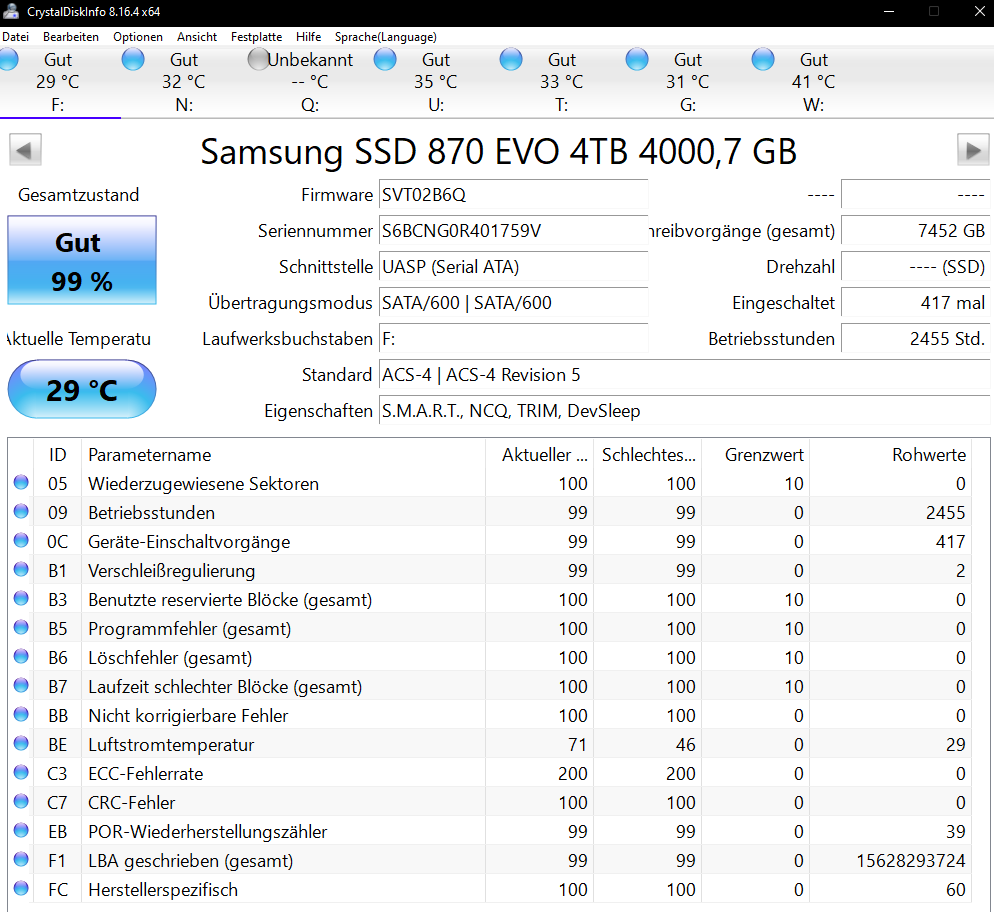Click the Schnittstelle UASP field
The image size is (994, 912).
coord(513,267)
